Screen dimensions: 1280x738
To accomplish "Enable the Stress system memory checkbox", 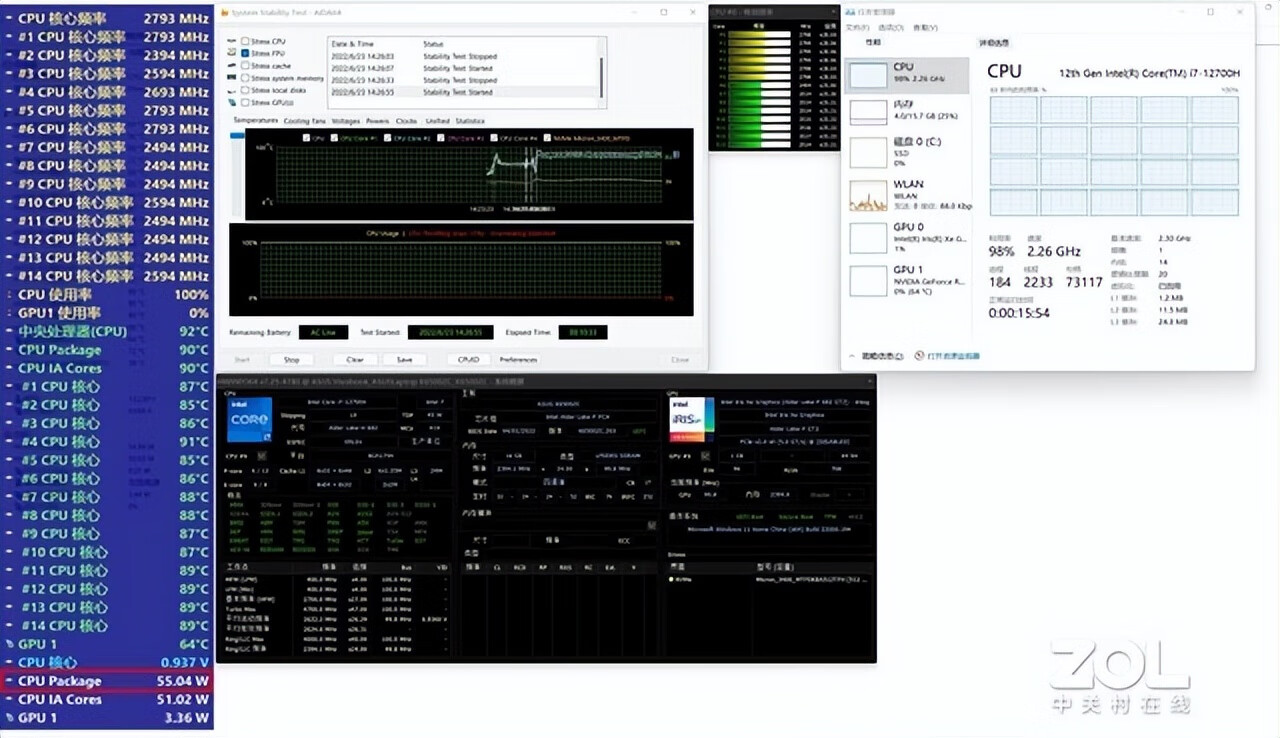I will (x=245, y=78).
